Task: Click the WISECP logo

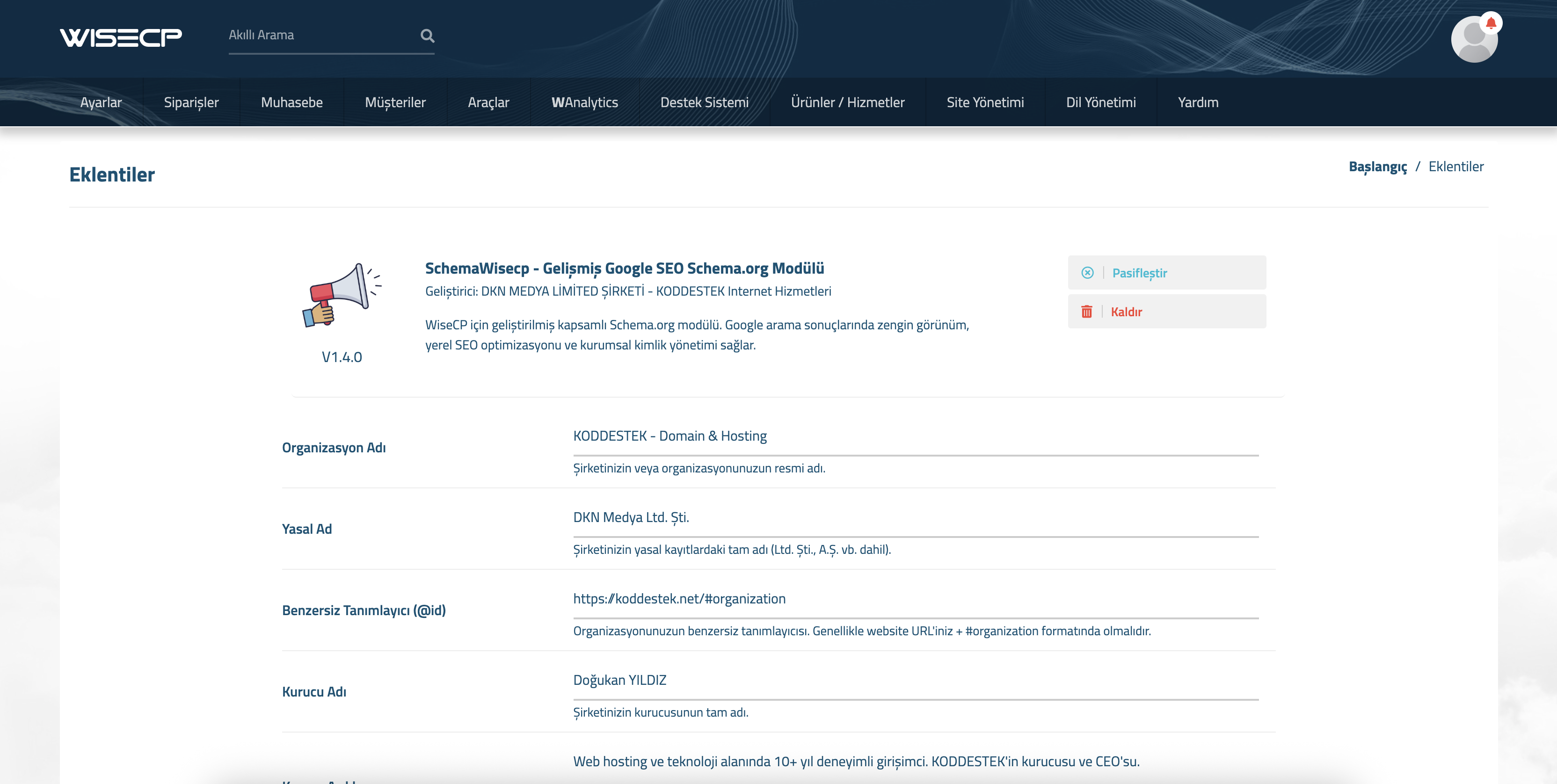Action: coord(120,37)
